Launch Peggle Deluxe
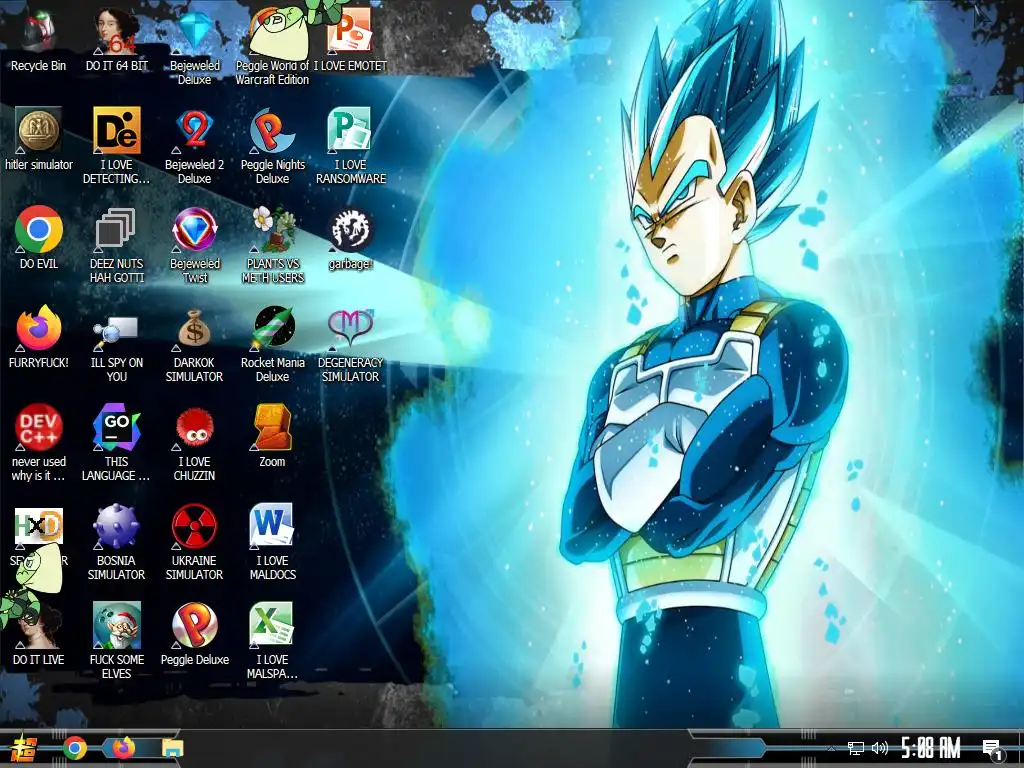The height and width of the screenshot is (768, 1024). point(195,626)
